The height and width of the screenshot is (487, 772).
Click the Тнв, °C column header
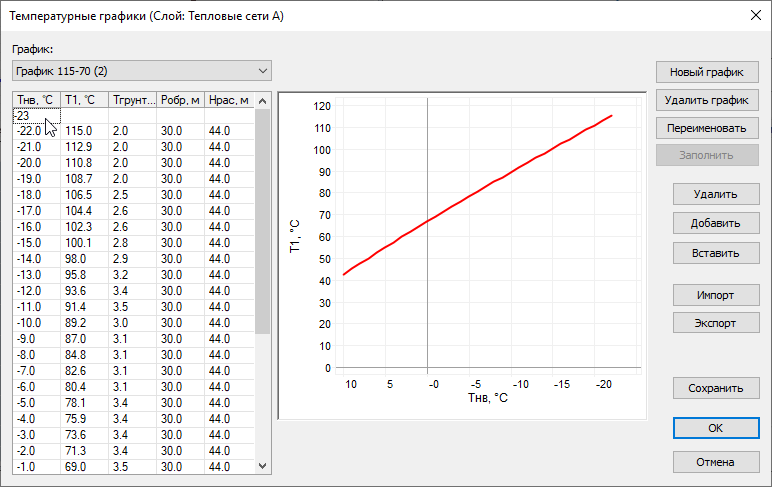click(x=35, y=100)
